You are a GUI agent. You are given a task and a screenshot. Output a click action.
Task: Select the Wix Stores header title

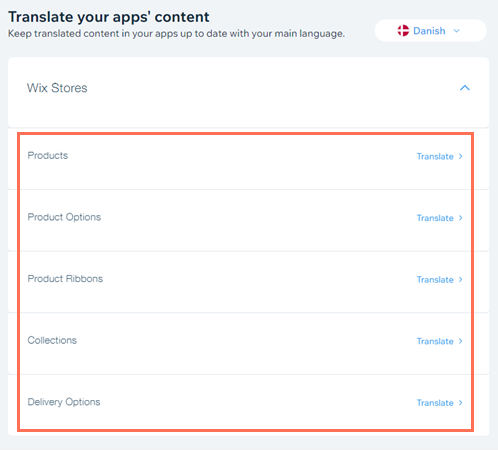pos(57,88)
